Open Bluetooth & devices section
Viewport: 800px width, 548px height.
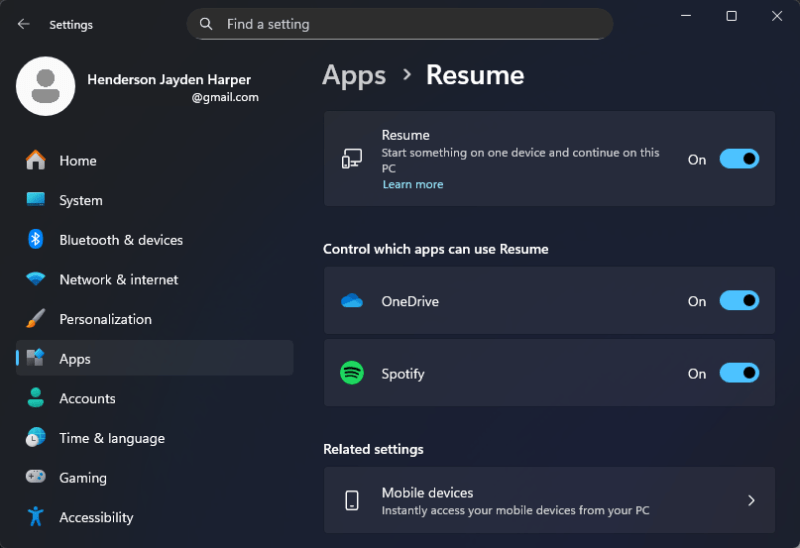coord(155,239)
